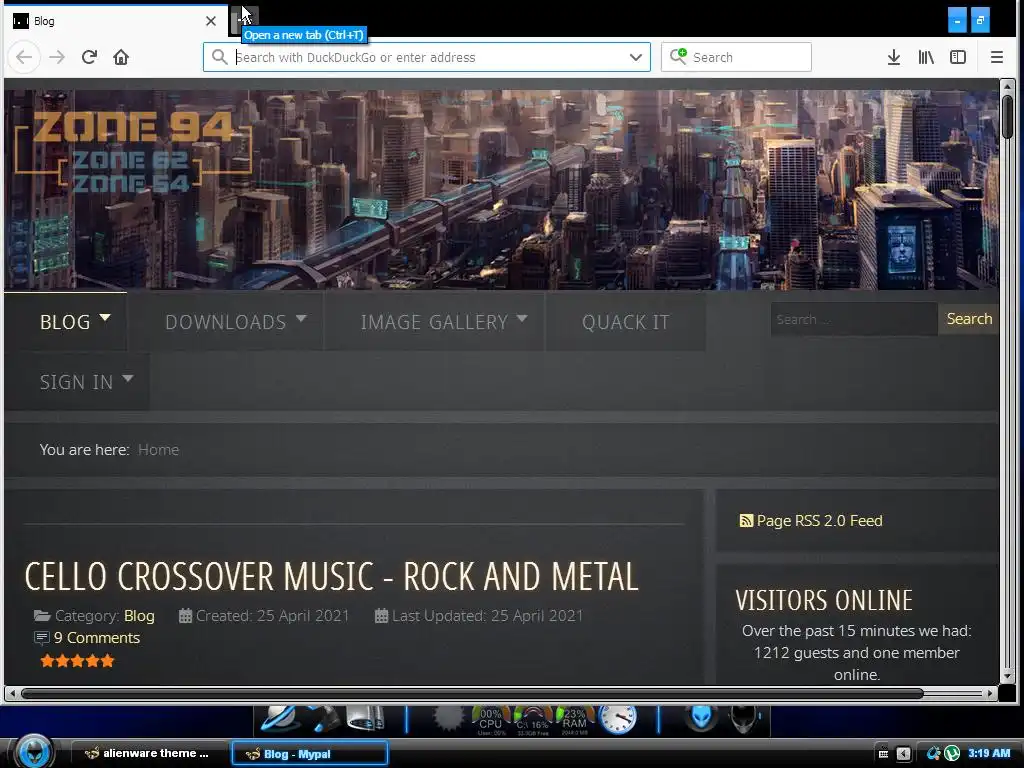Viewport: 1024px width, 768px height.
Task: Expand the DOWNLOADS menu arrow
Action: 300,318
